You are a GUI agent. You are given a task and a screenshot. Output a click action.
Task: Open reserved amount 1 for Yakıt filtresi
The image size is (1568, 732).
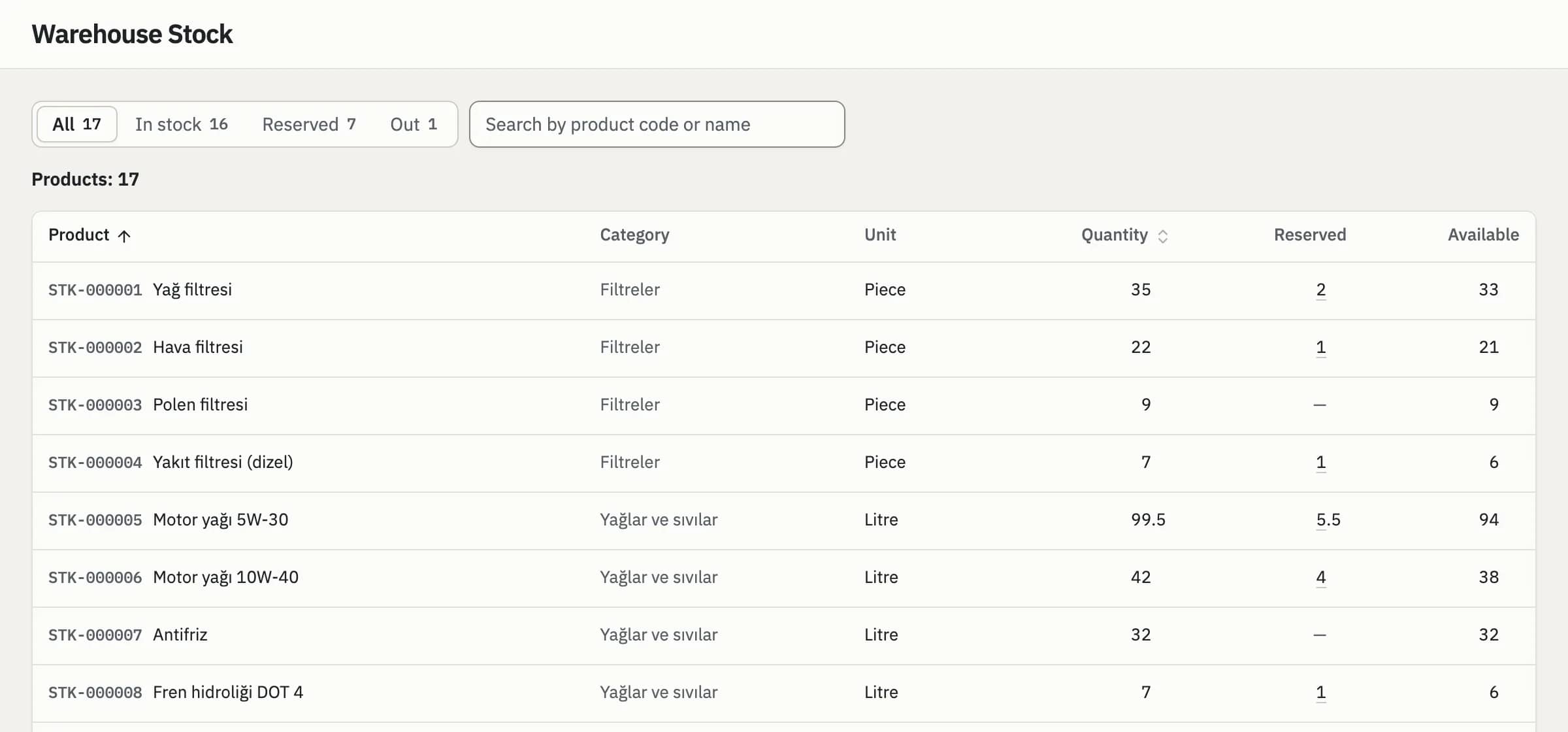[1320, 462]
